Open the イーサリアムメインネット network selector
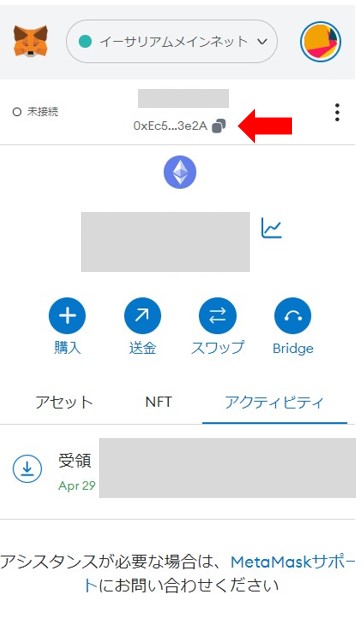364x637 pixels. pyautogui.click(x=172, y=41)
